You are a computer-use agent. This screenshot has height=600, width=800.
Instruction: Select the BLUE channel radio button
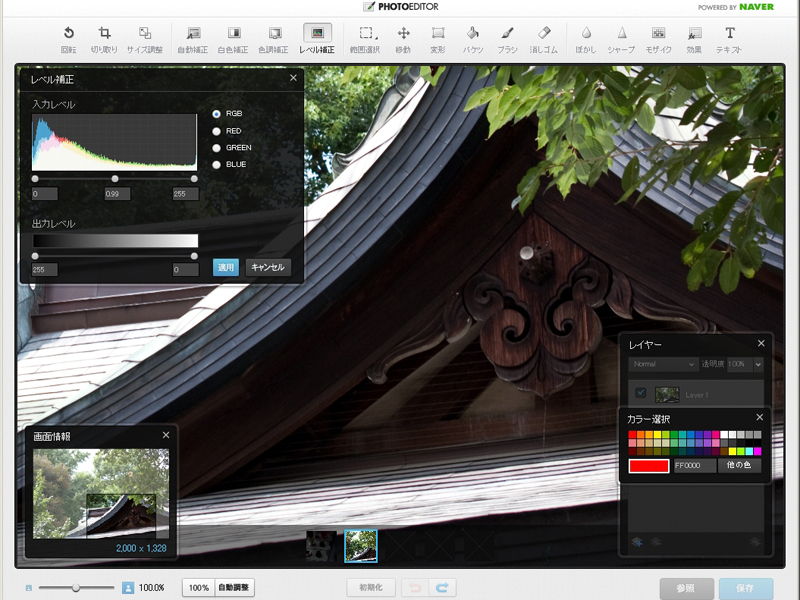pyautogui.click(x=216, y=165)
